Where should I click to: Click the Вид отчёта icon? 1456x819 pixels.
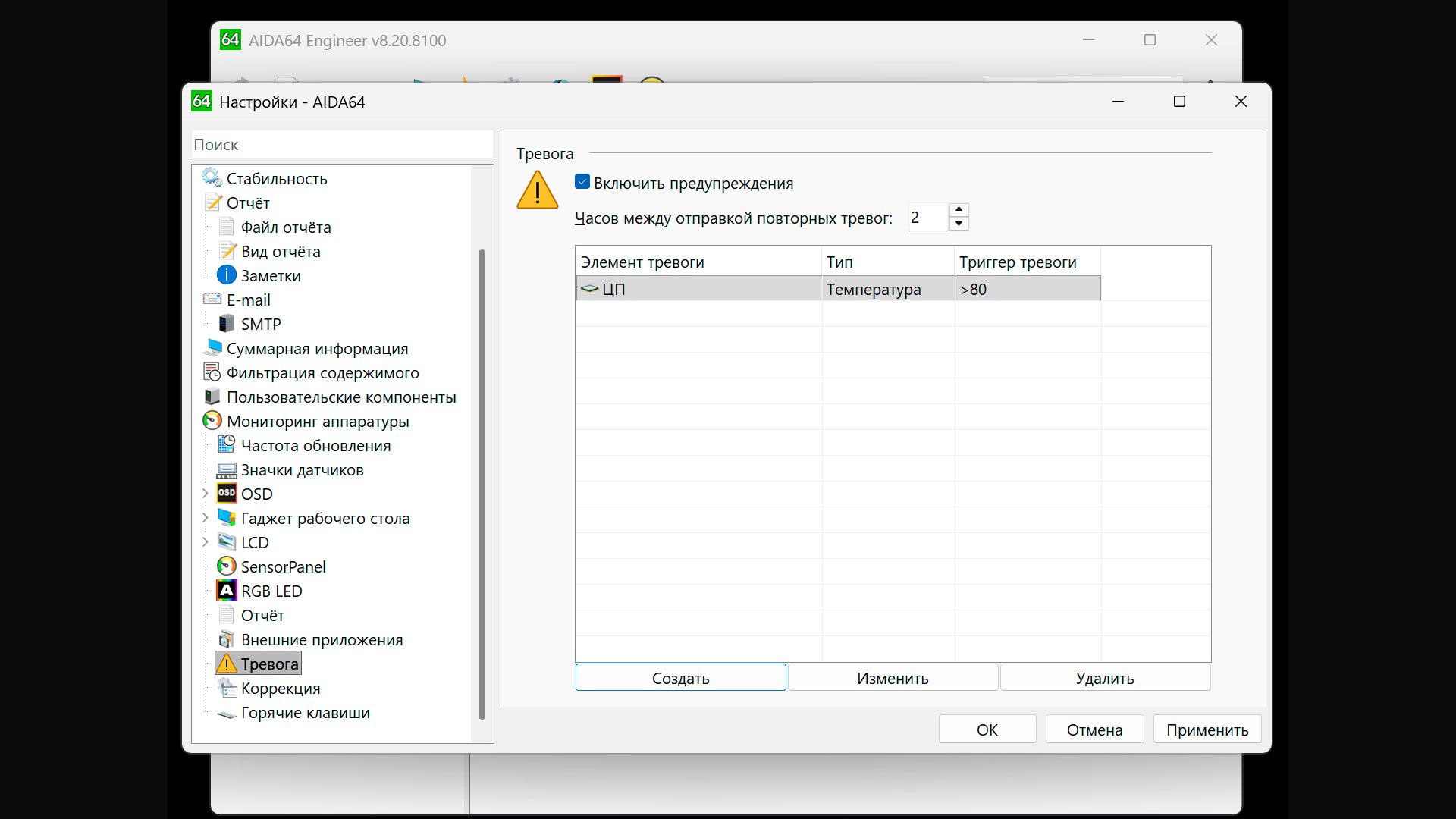227,251
